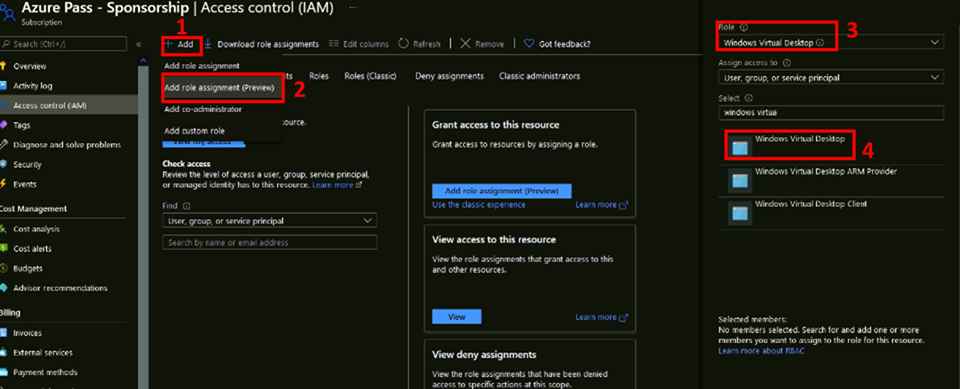
Task: Open the Find type dropdown
Action: [x=269, y=221]
